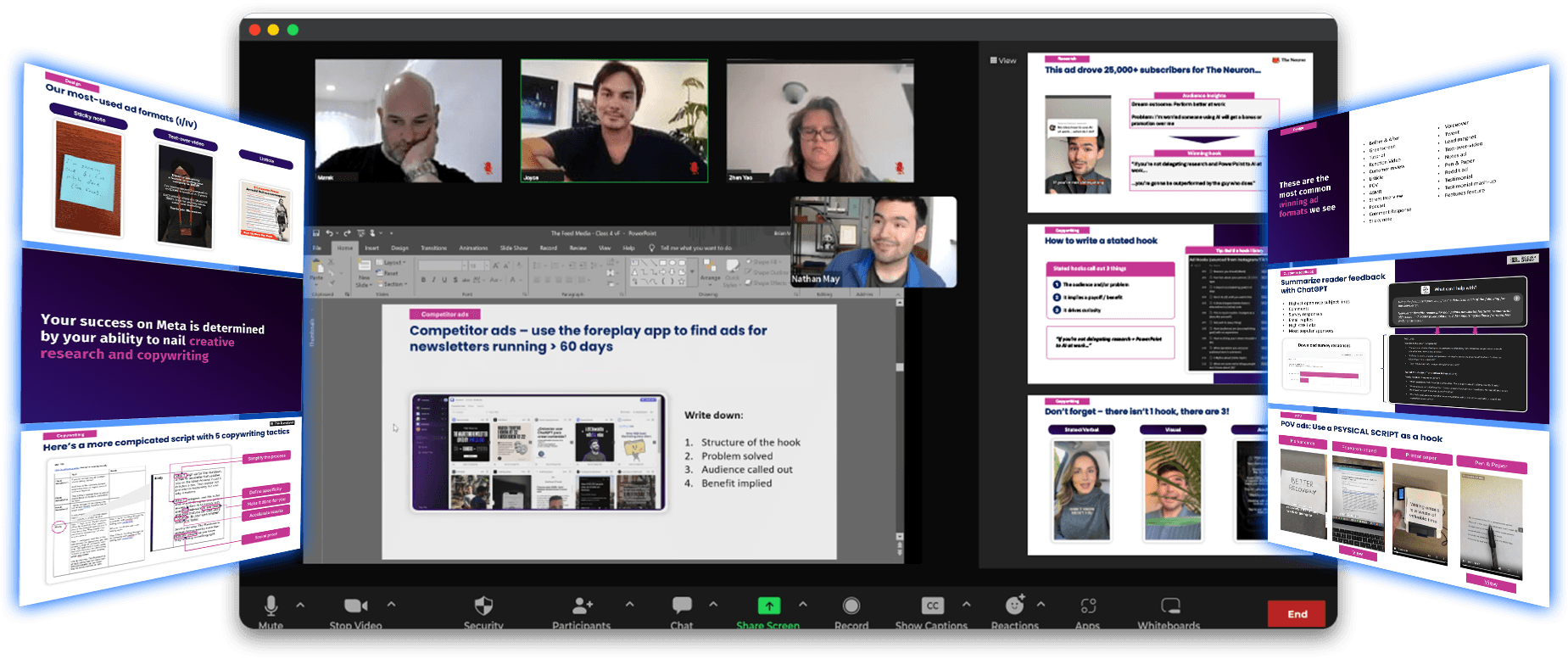This screenshot has width=1568, height=659.
Task: Click the PowerPoint Save icon
Action: point(316,233)
